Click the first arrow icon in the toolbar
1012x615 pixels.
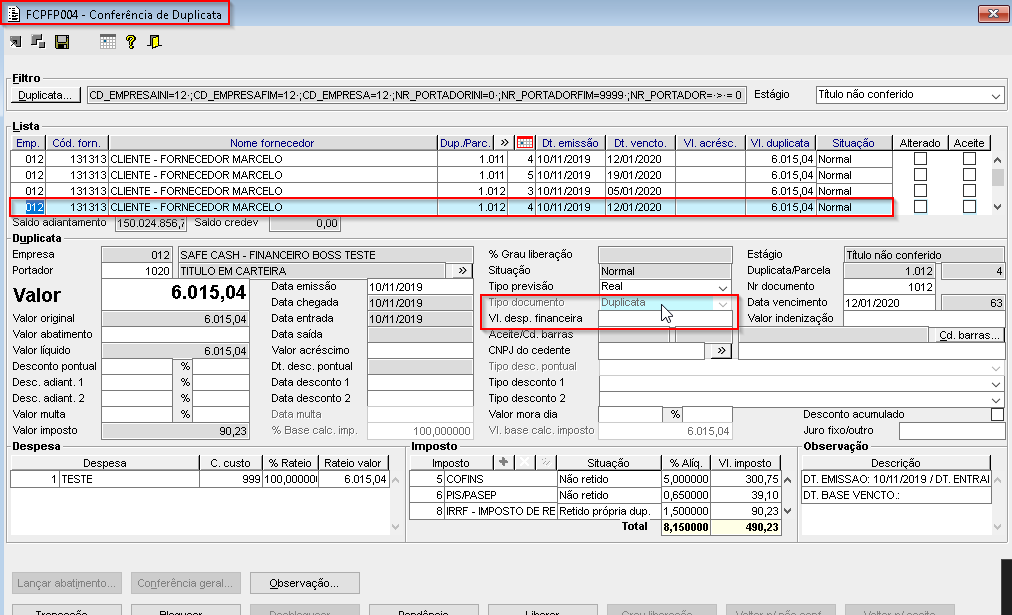pyautogui.click(x=17, y=42)
